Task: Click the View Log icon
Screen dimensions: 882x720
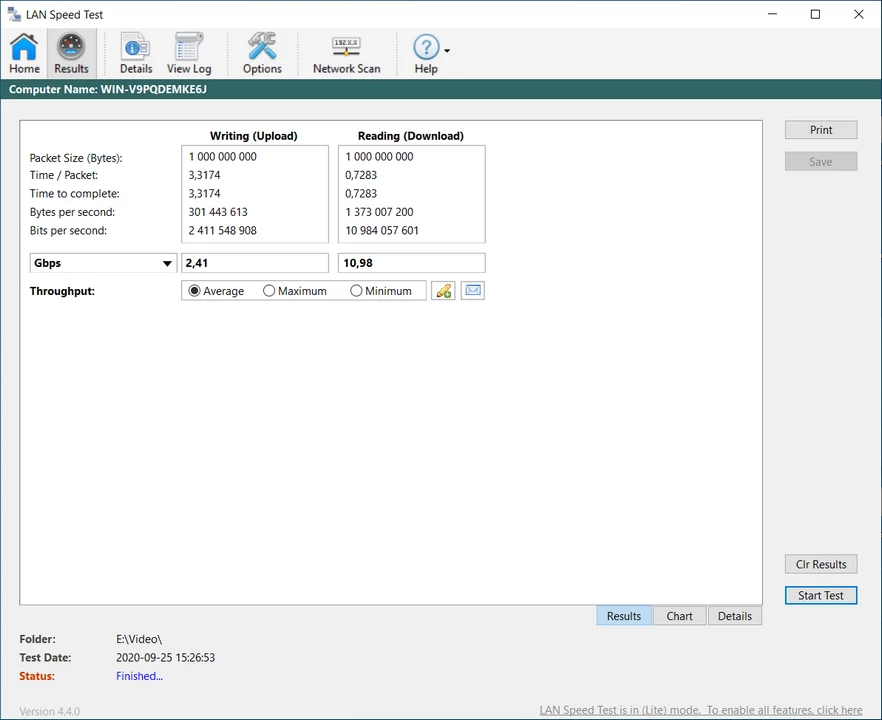Action: tap(189, 53)
